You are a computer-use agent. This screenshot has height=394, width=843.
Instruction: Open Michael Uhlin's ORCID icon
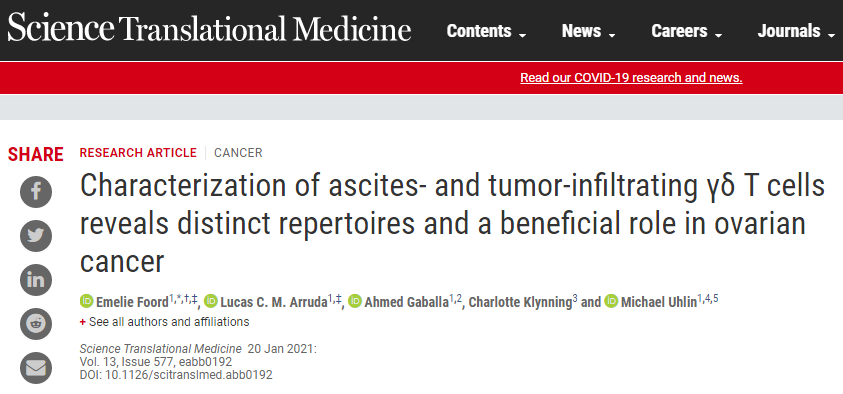coord(611,301)
